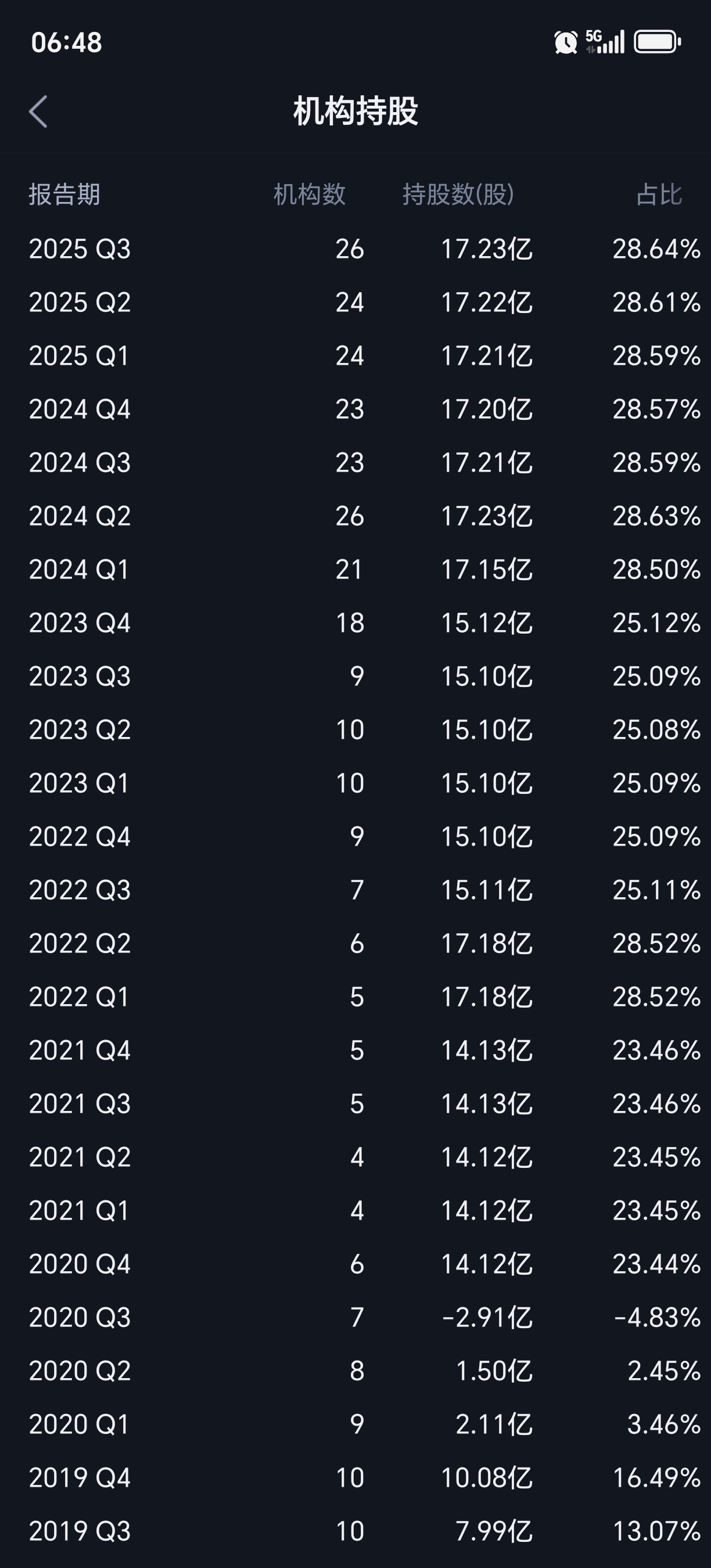The height and width of the screenshot is (1568, 711).
Task: Tap the 占比 column header
Action: point(659,195)
